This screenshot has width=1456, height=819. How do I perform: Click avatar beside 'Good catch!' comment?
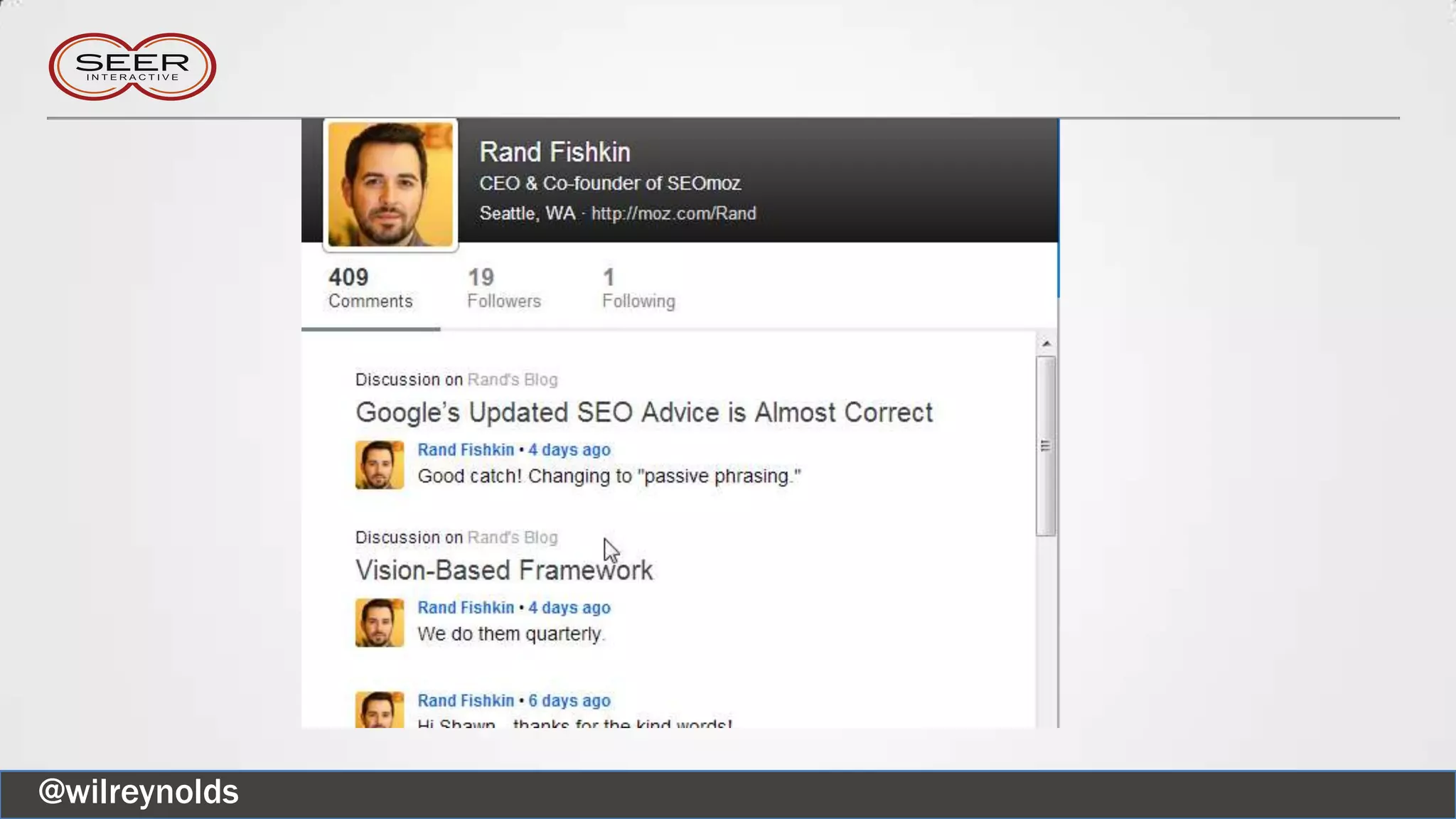(x=380, y=465)
